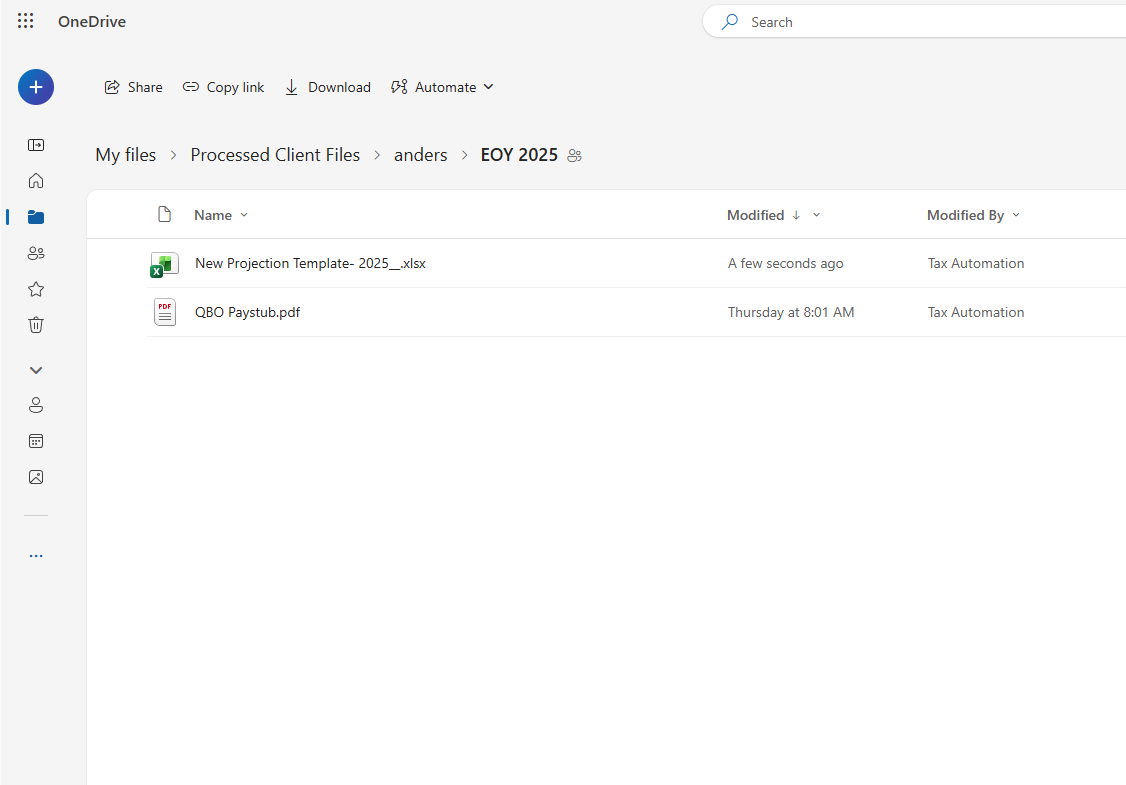Open the Shared people icon in sidebar
1126x785 pixels.
(x=36, y=253)
